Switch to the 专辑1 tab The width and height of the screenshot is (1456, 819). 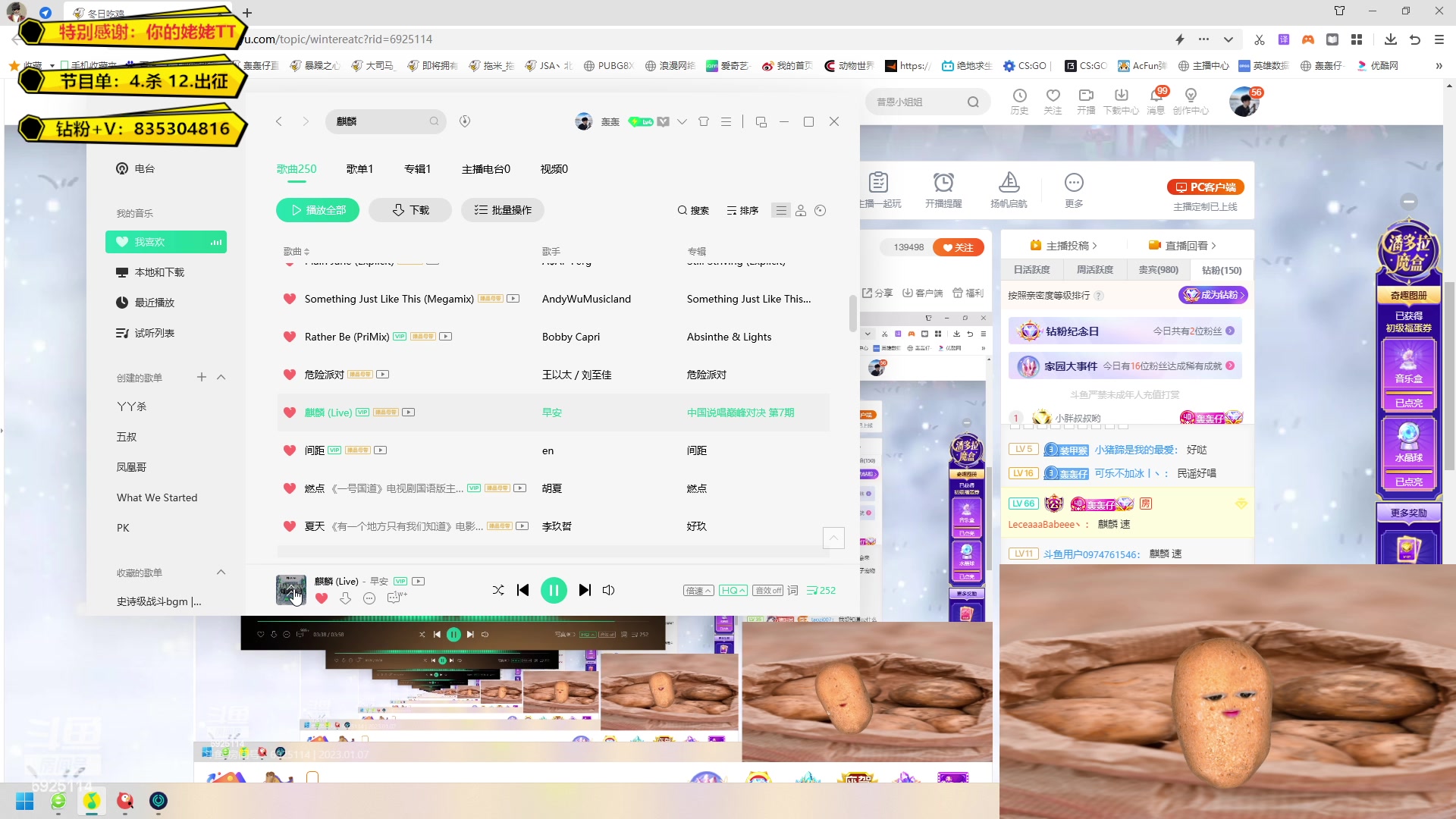(417, 169)
